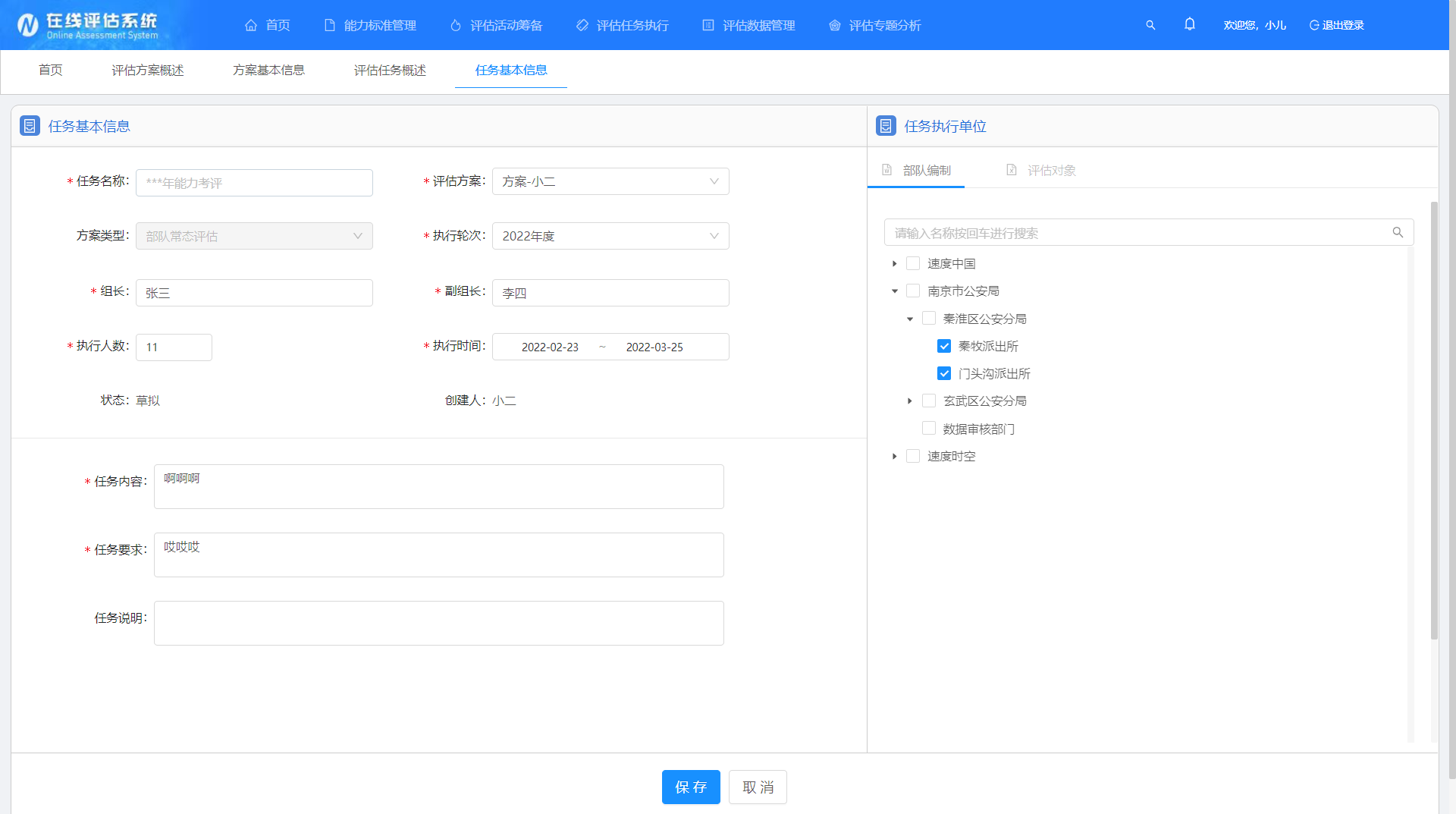Screen dimensions: 1456x814
Task: Click the icon on 评估对象 tab
Action: (x=1012, y=170)
